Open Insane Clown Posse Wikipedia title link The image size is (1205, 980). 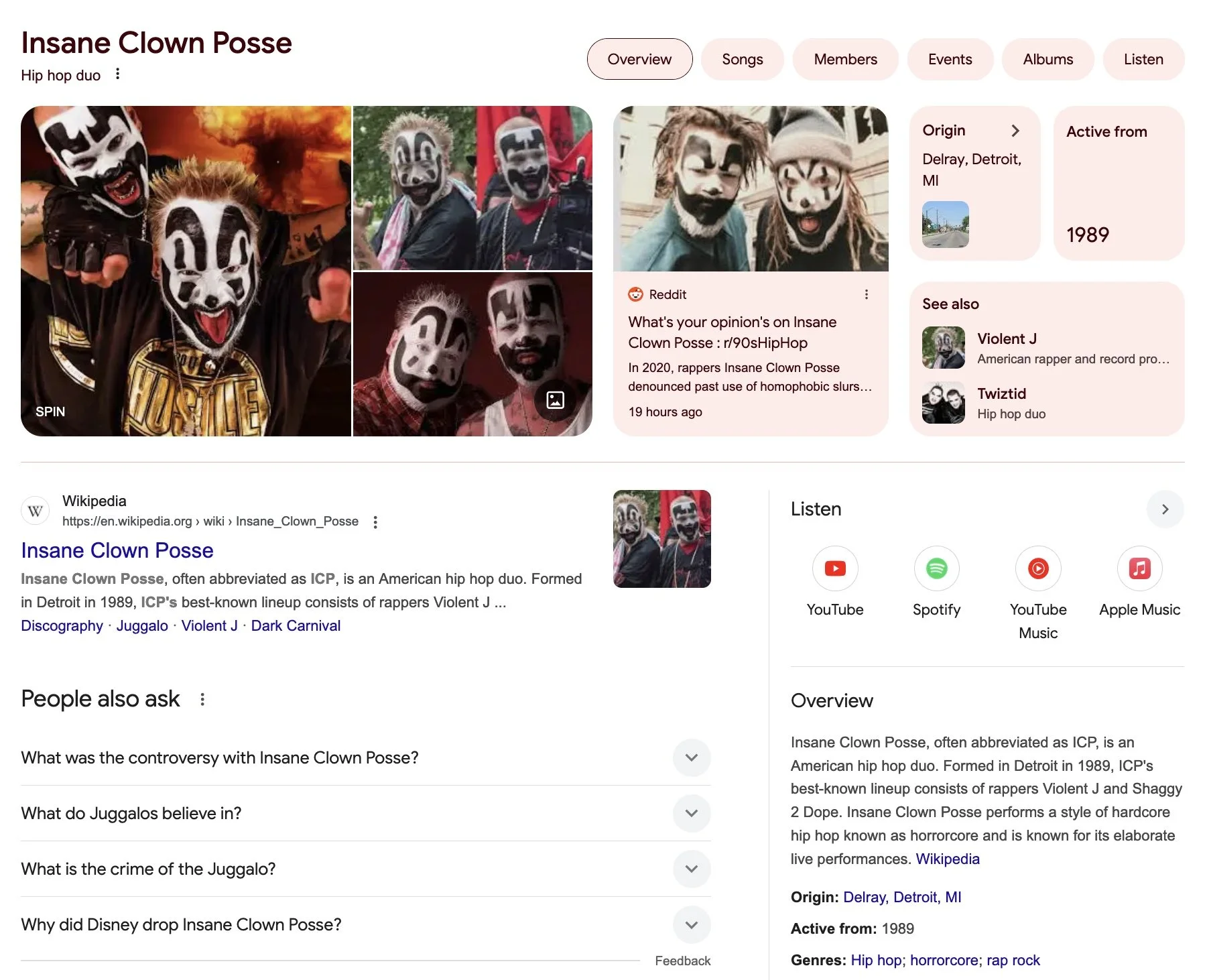(x=117, y=550)
